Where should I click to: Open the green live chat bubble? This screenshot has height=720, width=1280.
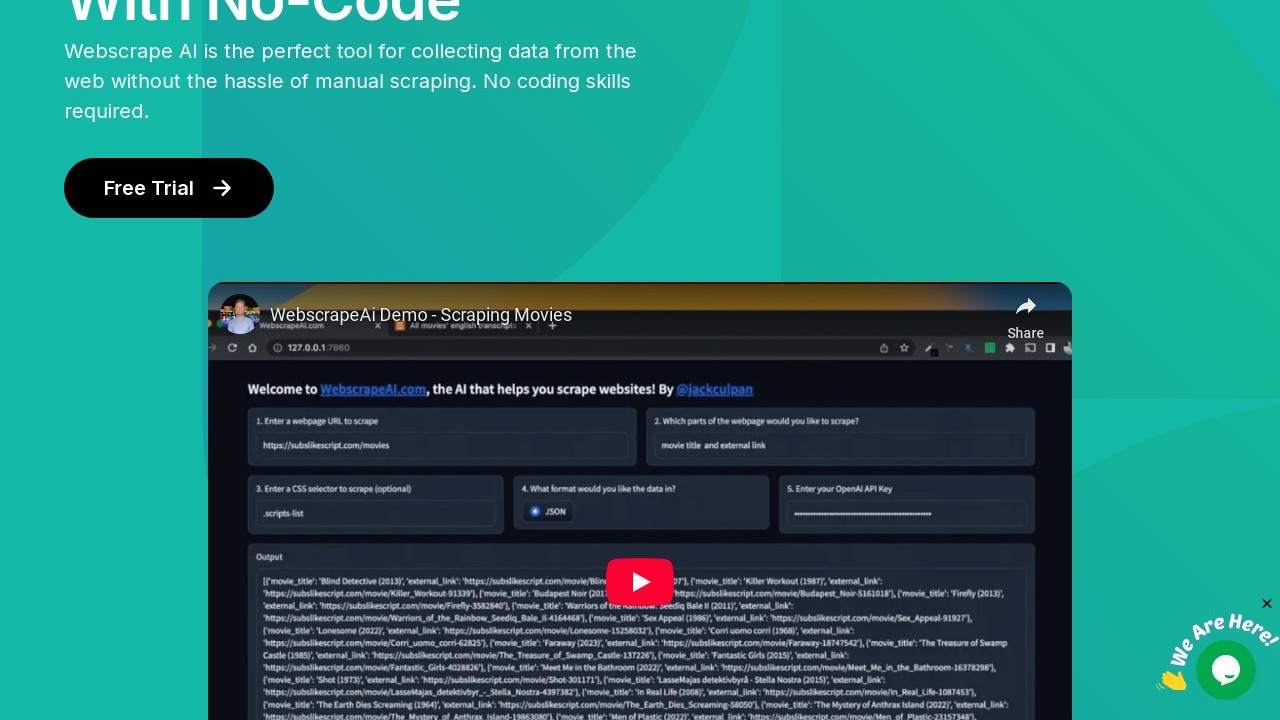(1225, 670)
